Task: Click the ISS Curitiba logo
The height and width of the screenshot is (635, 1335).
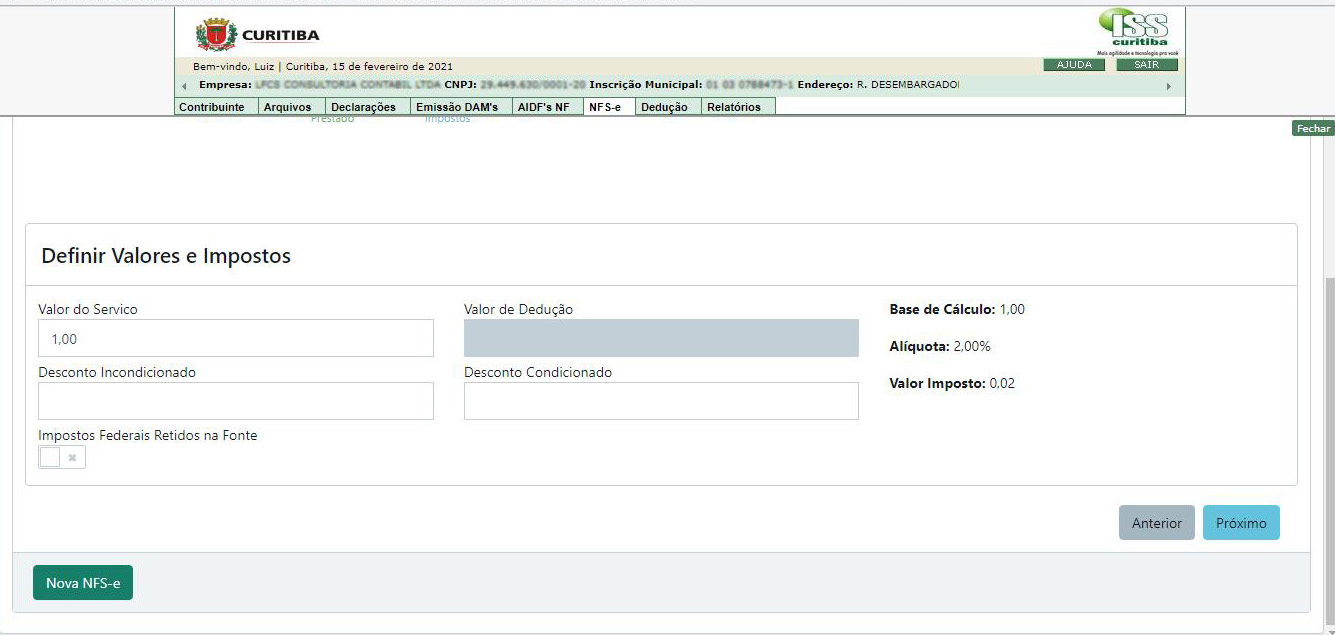Action: (1138, 30)
